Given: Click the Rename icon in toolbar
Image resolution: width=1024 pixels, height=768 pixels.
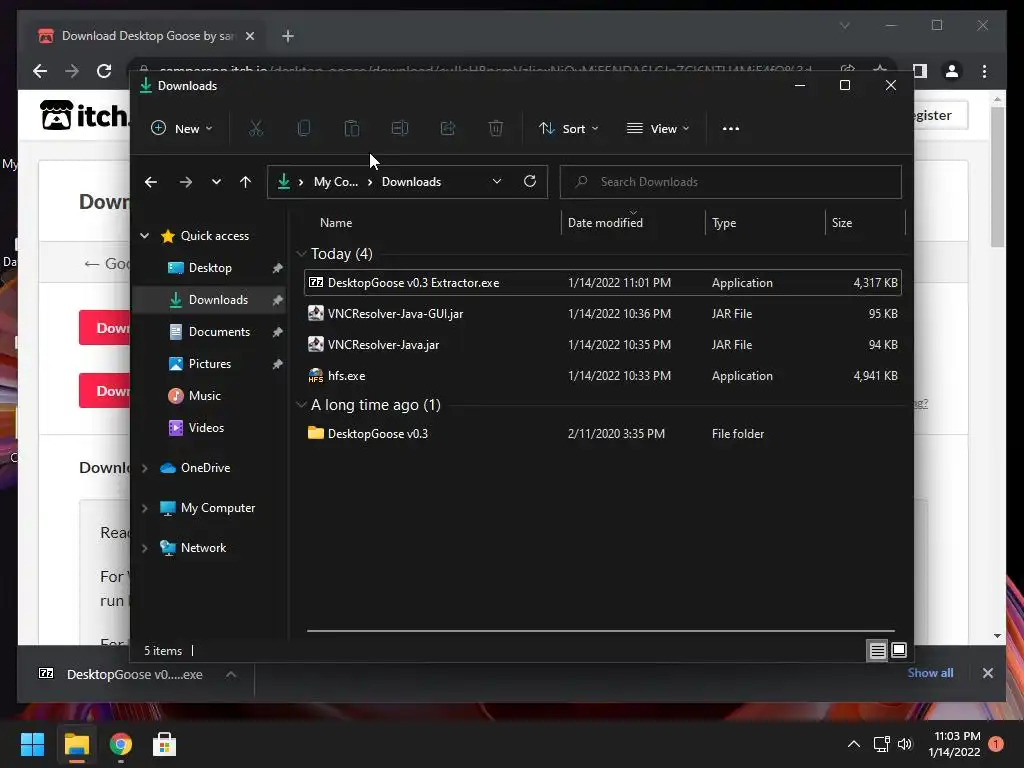Looking at the screenshot, I should pyautogui.click(x=400, y=129).
